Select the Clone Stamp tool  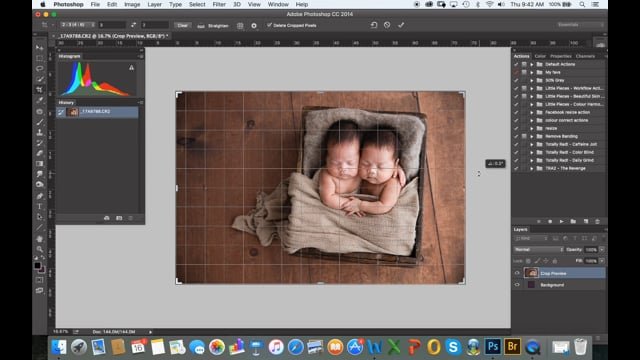[40, 132]
